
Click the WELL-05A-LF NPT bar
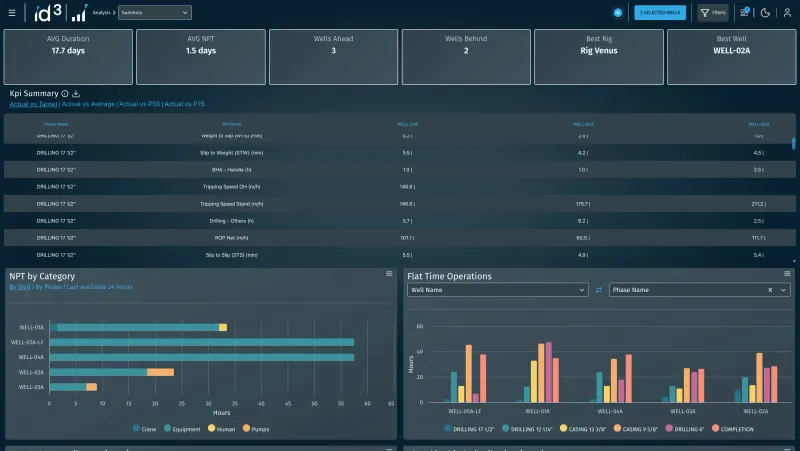[202, 342]
